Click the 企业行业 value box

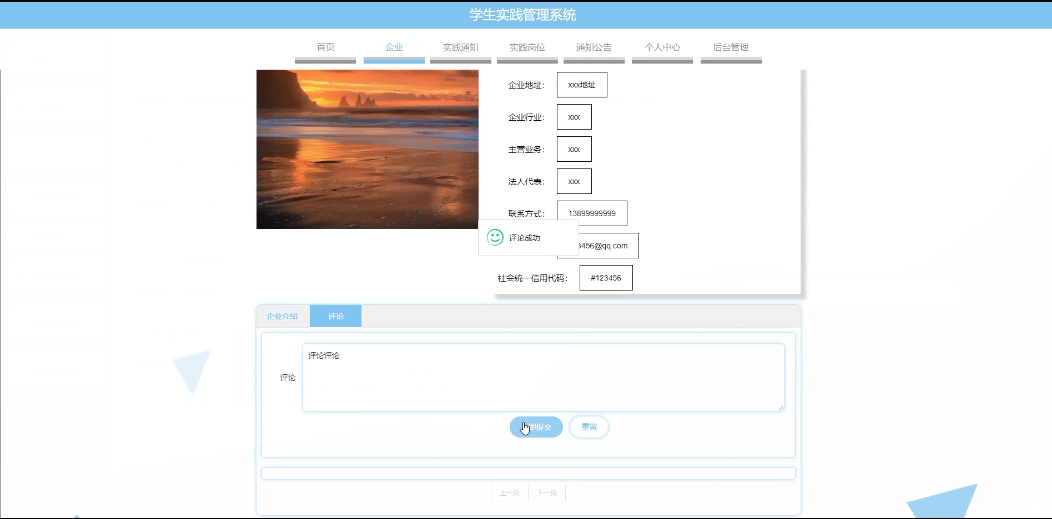[x=574, y=117]
